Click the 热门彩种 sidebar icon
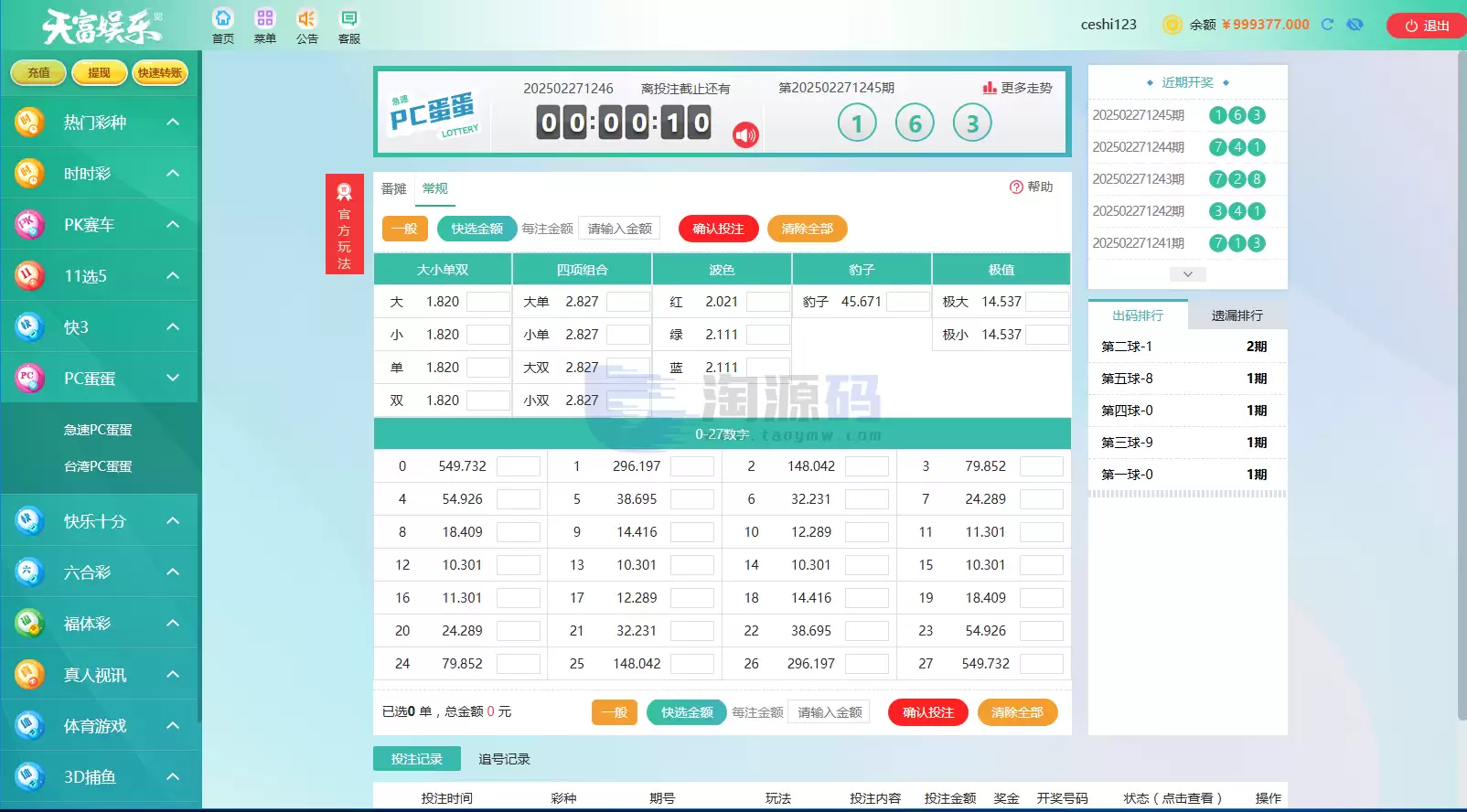 [x=29, y=122]
